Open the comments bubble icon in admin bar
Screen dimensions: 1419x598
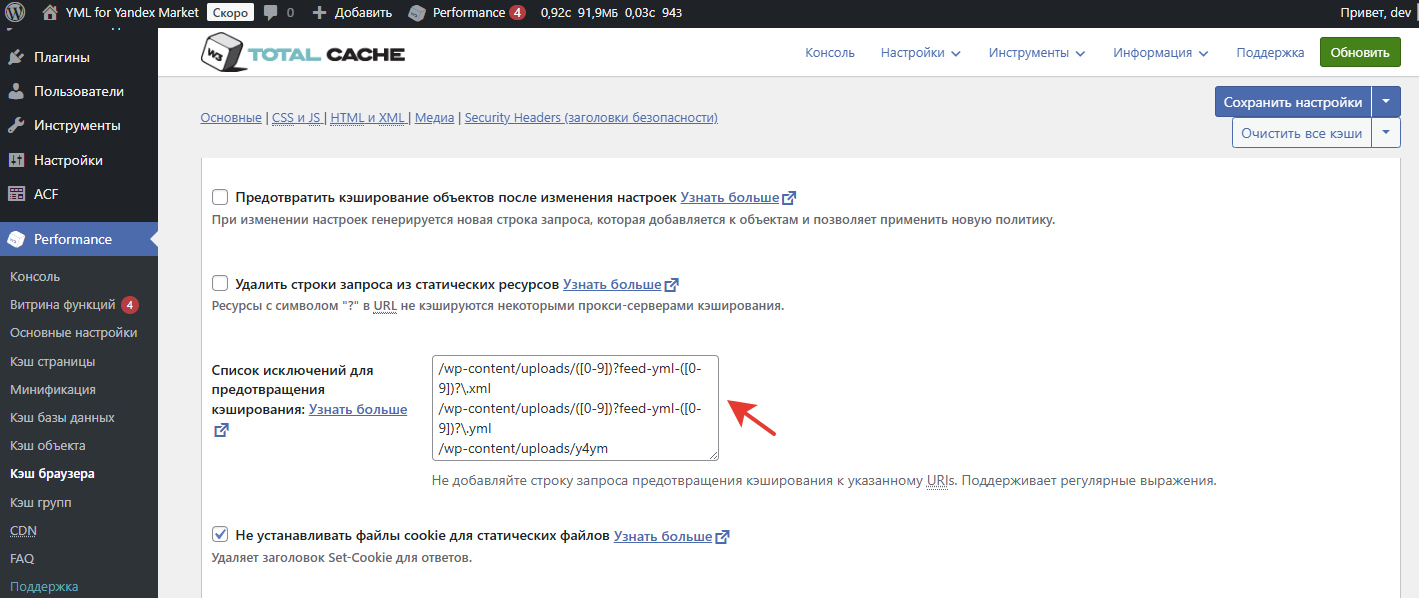pos(271,13)
